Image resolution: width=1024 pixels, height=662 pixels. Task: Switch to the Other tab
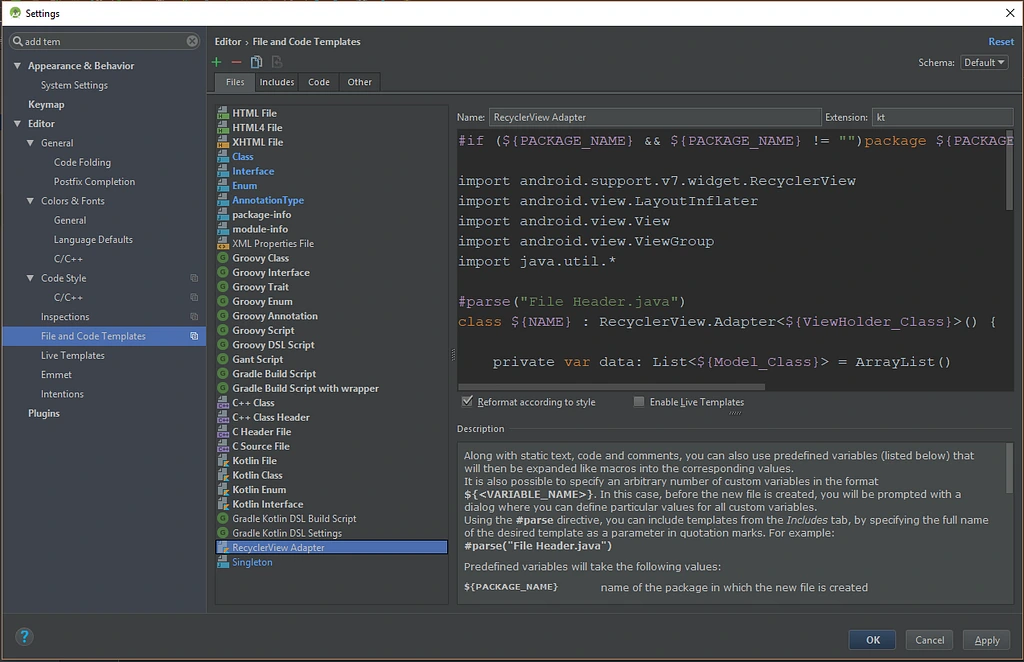(359, 82)
